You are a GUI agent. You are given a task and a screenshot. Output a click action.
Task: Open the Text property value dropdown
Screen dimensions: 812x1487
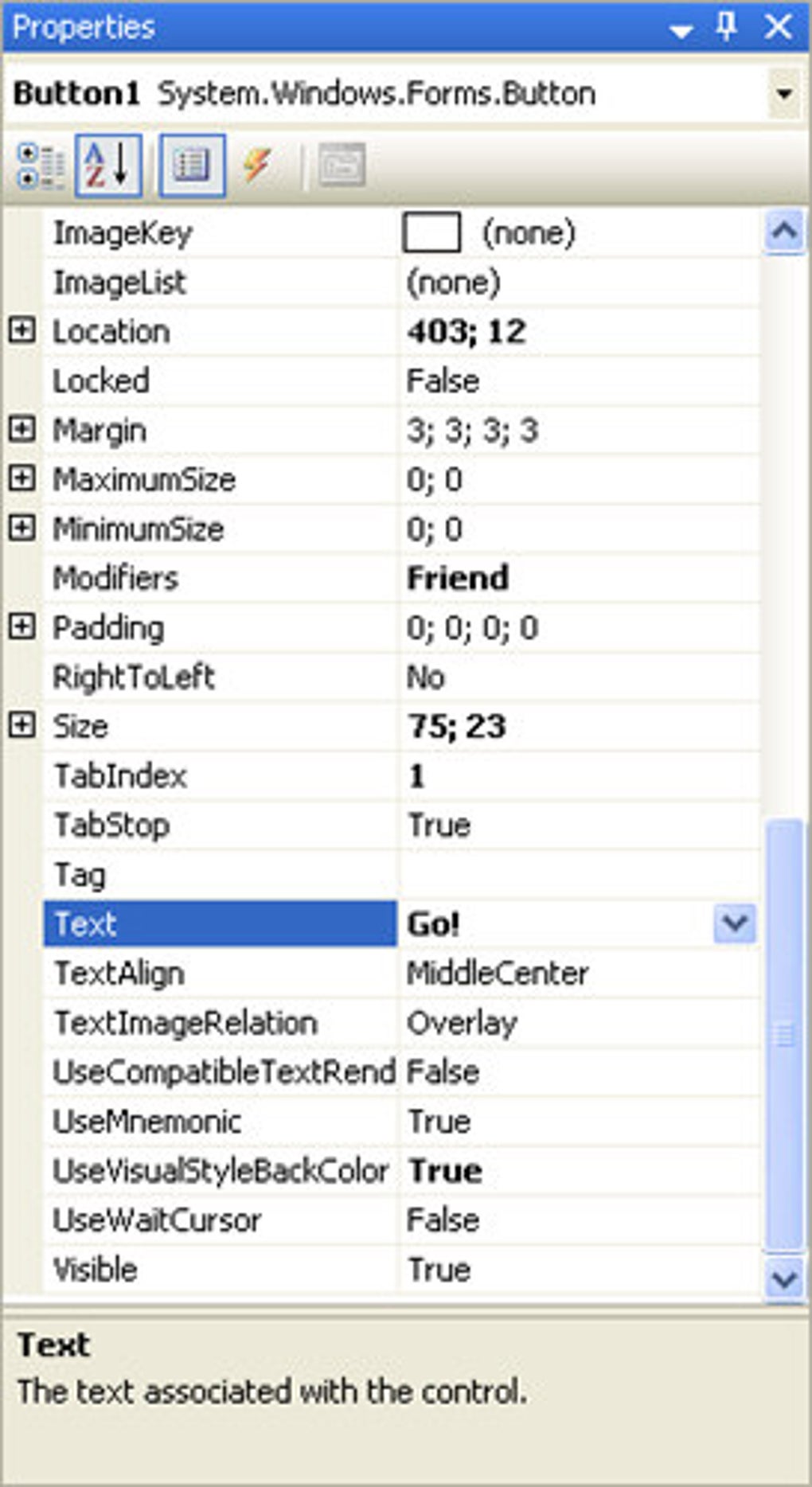tap(734, 923)
